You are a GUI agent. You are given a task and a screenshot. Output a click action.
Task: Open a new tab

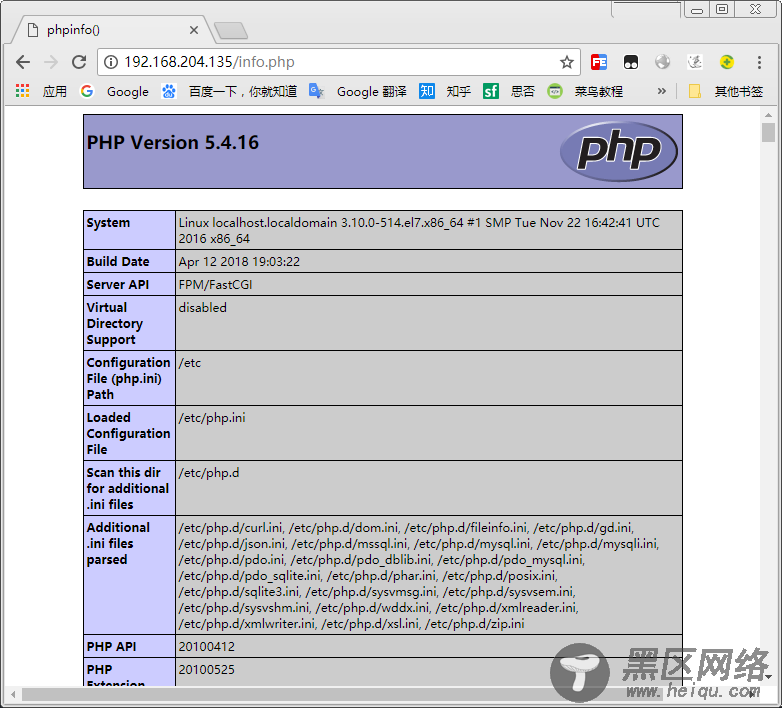tap(230, 30)
